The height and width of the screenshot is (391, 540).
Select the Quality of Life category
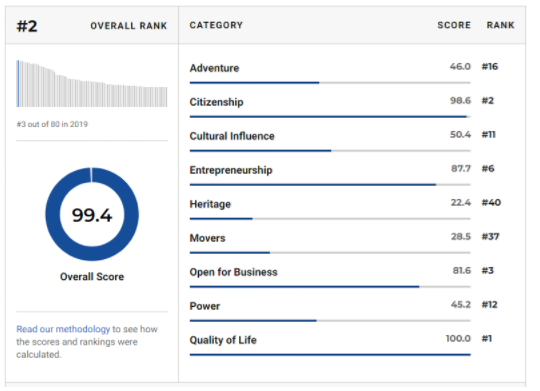(x=223, y=340)
